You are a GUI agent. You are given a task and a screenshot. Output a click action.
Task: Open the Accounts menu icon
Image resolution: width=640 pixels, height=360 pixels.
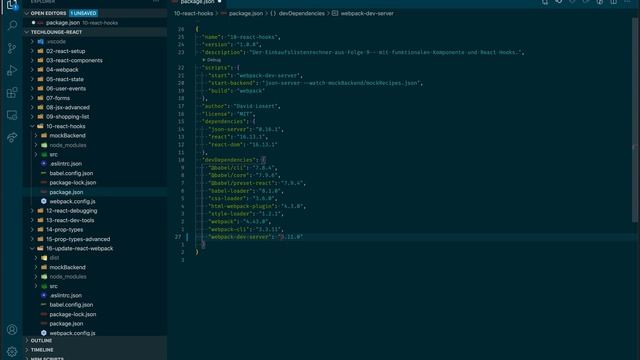pos(12,329)
